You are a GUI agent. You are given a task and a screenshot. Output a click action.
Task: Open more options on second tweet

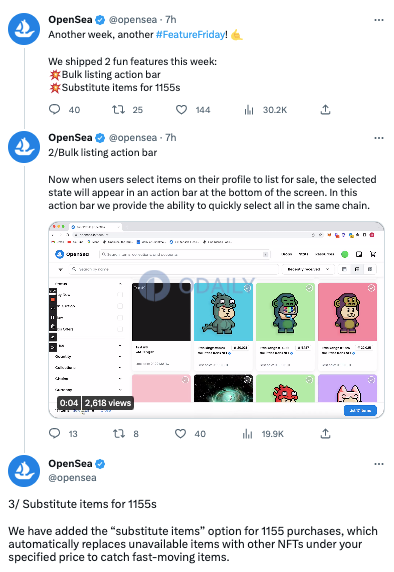point(379,138)
